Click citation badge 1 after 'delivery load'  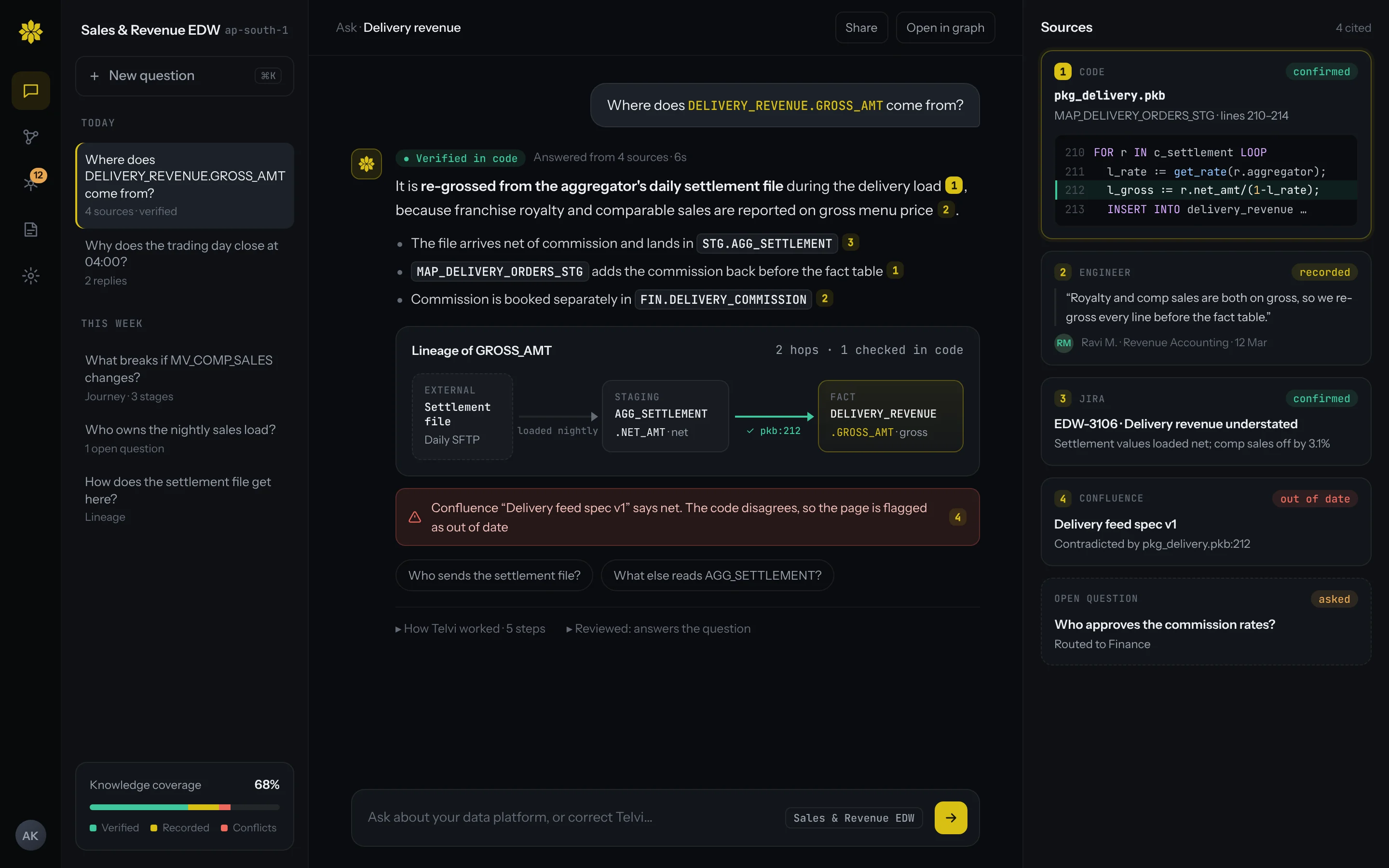[953, 186]
